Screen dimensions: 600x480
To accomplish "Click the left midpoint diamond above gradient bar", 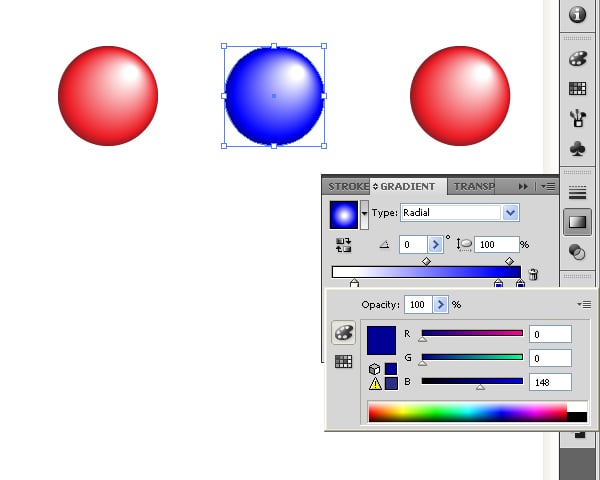I will tap(426, 261).
